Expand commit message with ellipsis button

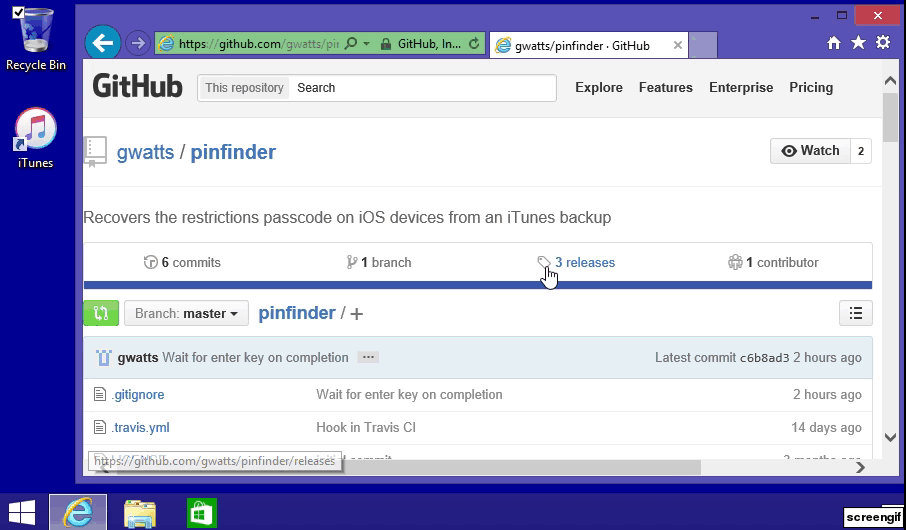coord(368,357)
